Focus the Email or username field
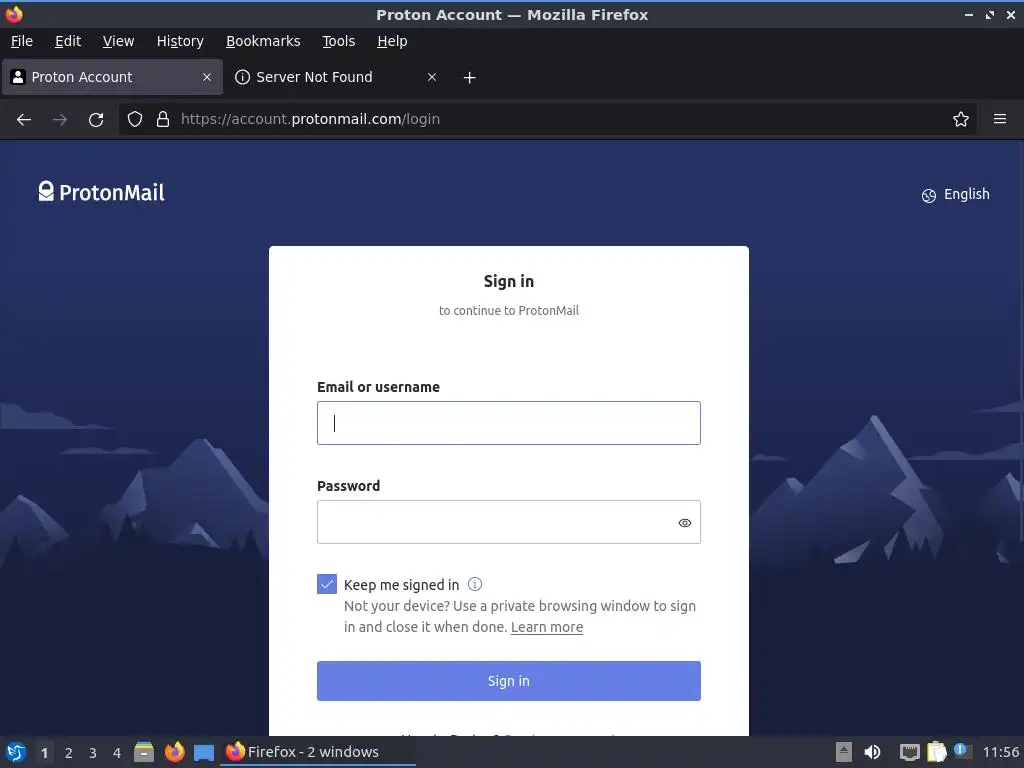The width and height of the screenshot is (1024, 768). [509, 423]
